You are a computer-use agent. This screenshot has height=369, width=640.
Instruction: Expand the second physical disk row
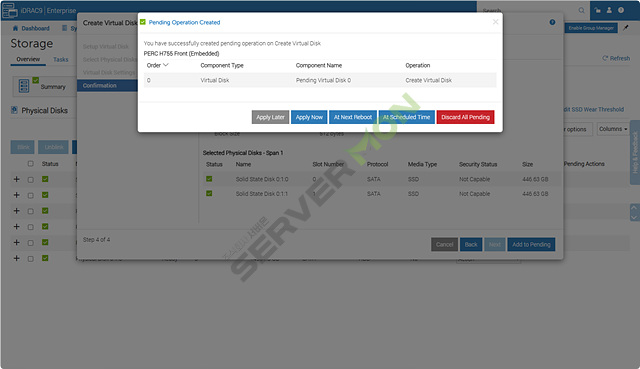(x=16, y=195)
